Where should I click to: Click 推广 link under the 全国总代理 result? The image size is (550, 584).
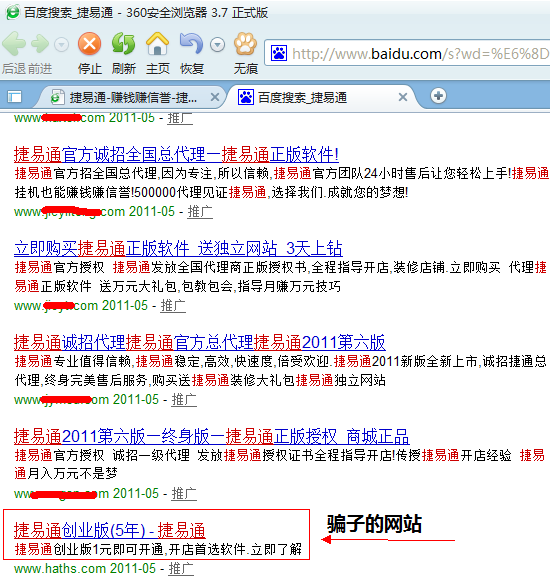tap(200, 212)
